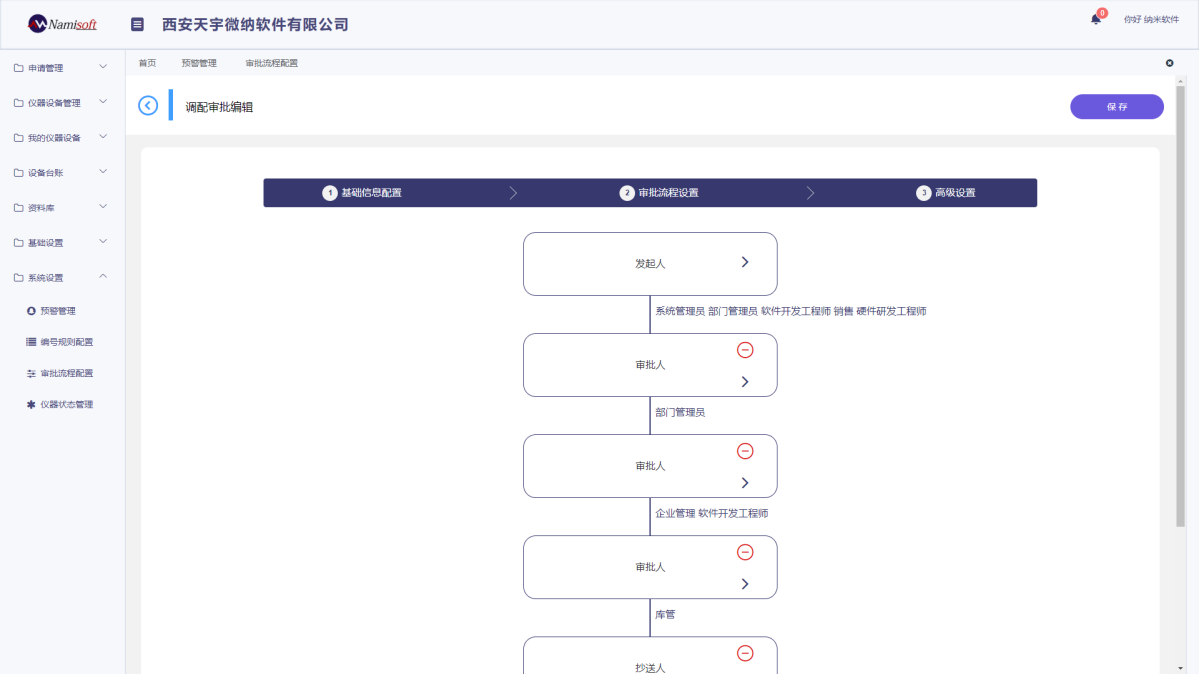The width and height of the screenshot is (1199, 674).
Task: Remove the 库管 审批人 node
Action: tap(745, 551)
